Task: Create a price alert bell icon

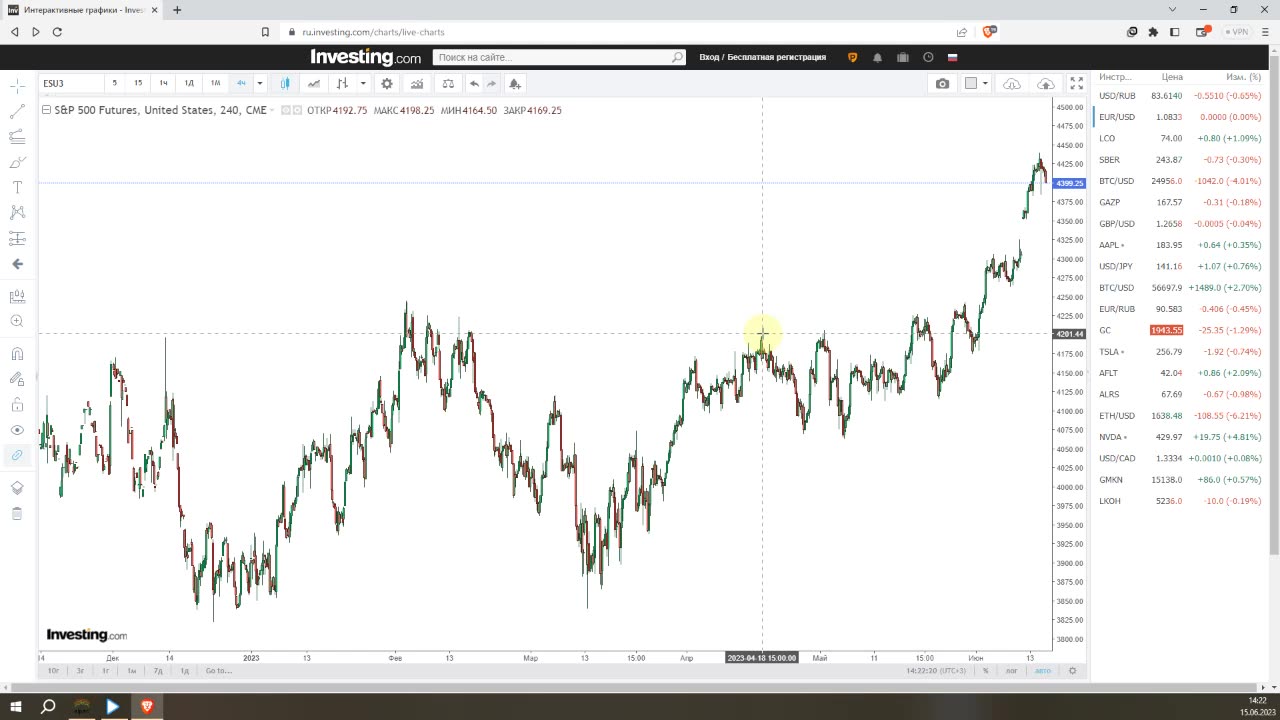Action: coord(514,84)
